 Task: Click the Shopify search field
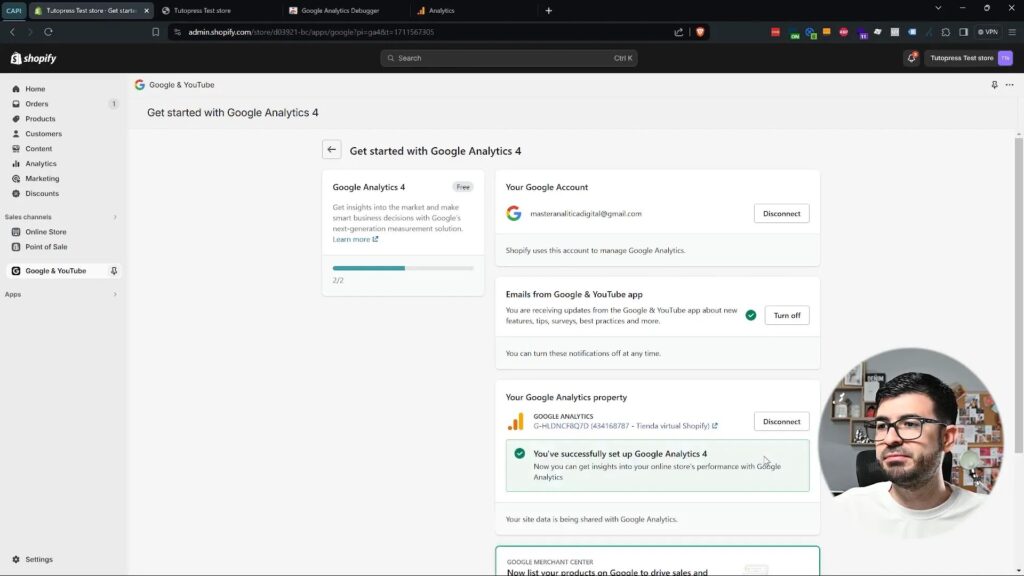pos(509,58)
